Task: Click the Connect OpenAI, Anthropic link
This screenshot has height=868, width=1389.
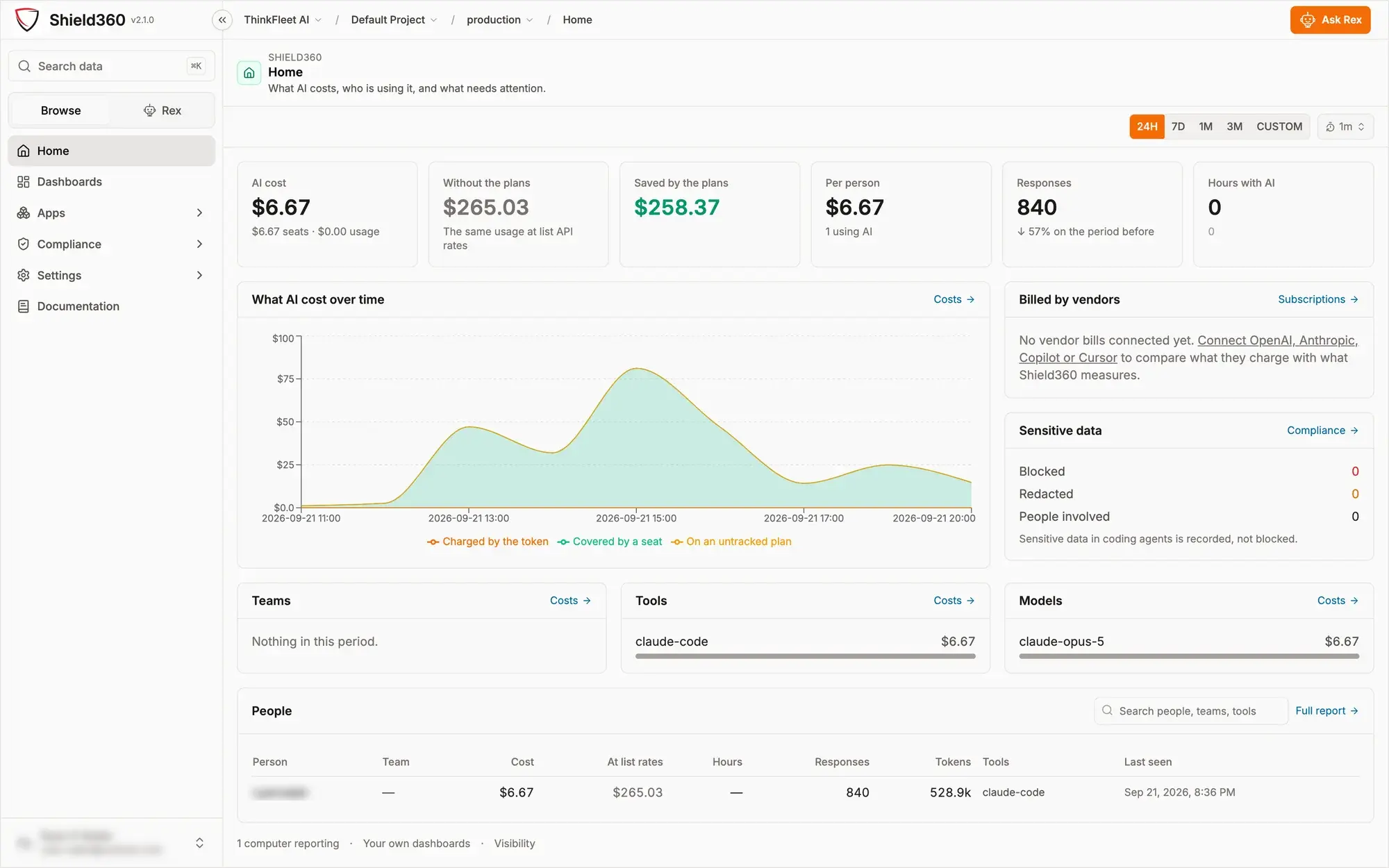Action: (x=1277, y=340)
